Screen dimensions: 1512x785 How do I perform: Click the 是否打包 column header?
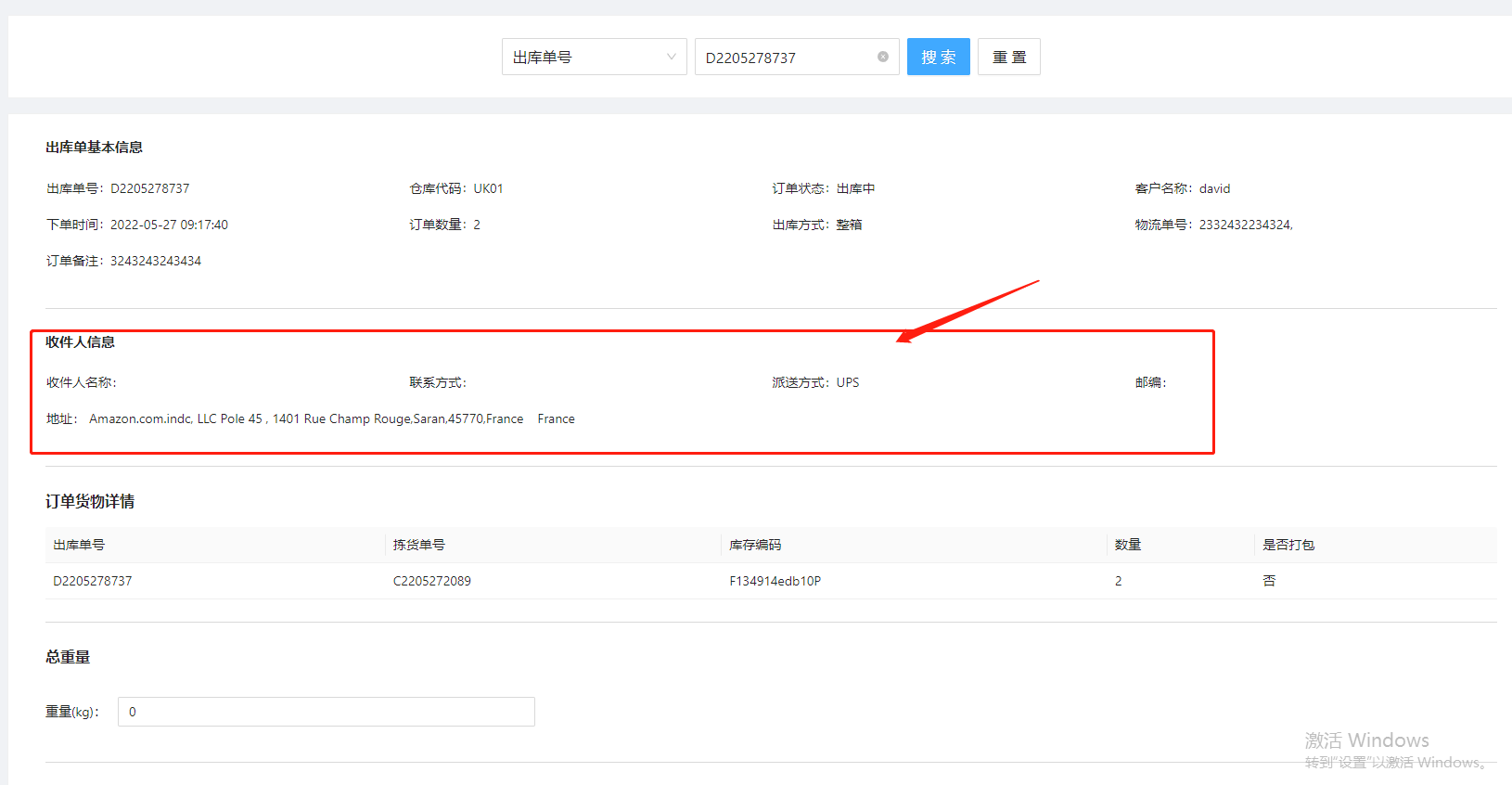tap(1288, 545)
